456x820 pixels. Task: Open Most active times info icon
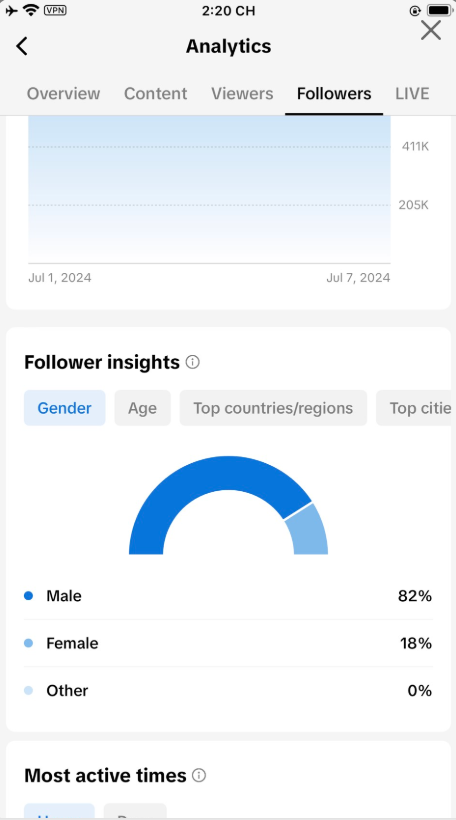pos(199,775)
